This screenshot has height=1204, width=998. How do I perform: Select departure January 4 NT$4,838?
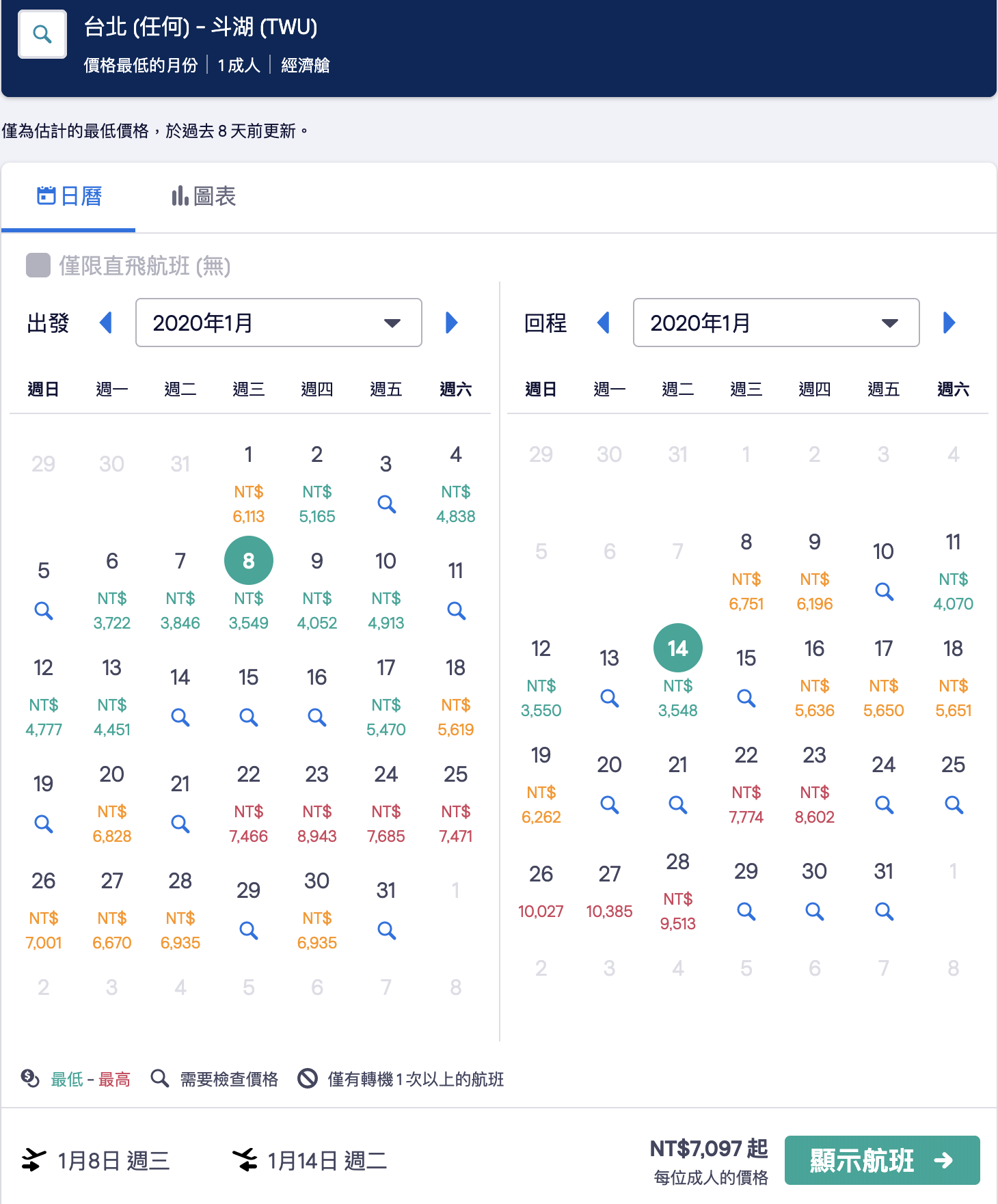coord(456,484)
